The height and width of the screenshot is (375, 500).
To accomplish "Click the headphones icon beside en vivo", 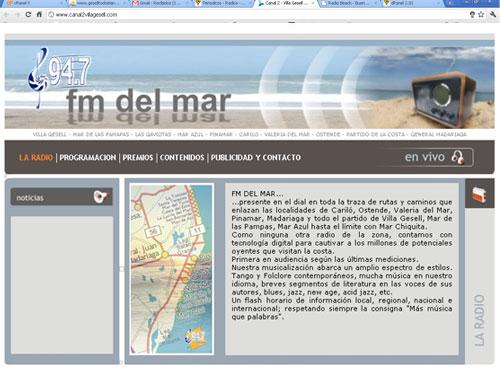I will pyautogui.click(x=458, y=157).
